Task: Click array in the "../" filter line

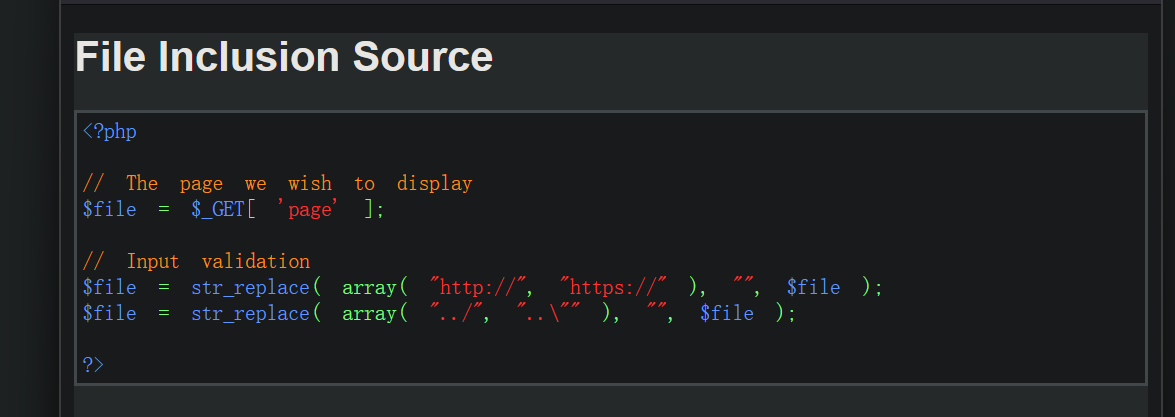Action: click(x=369, y=314)
